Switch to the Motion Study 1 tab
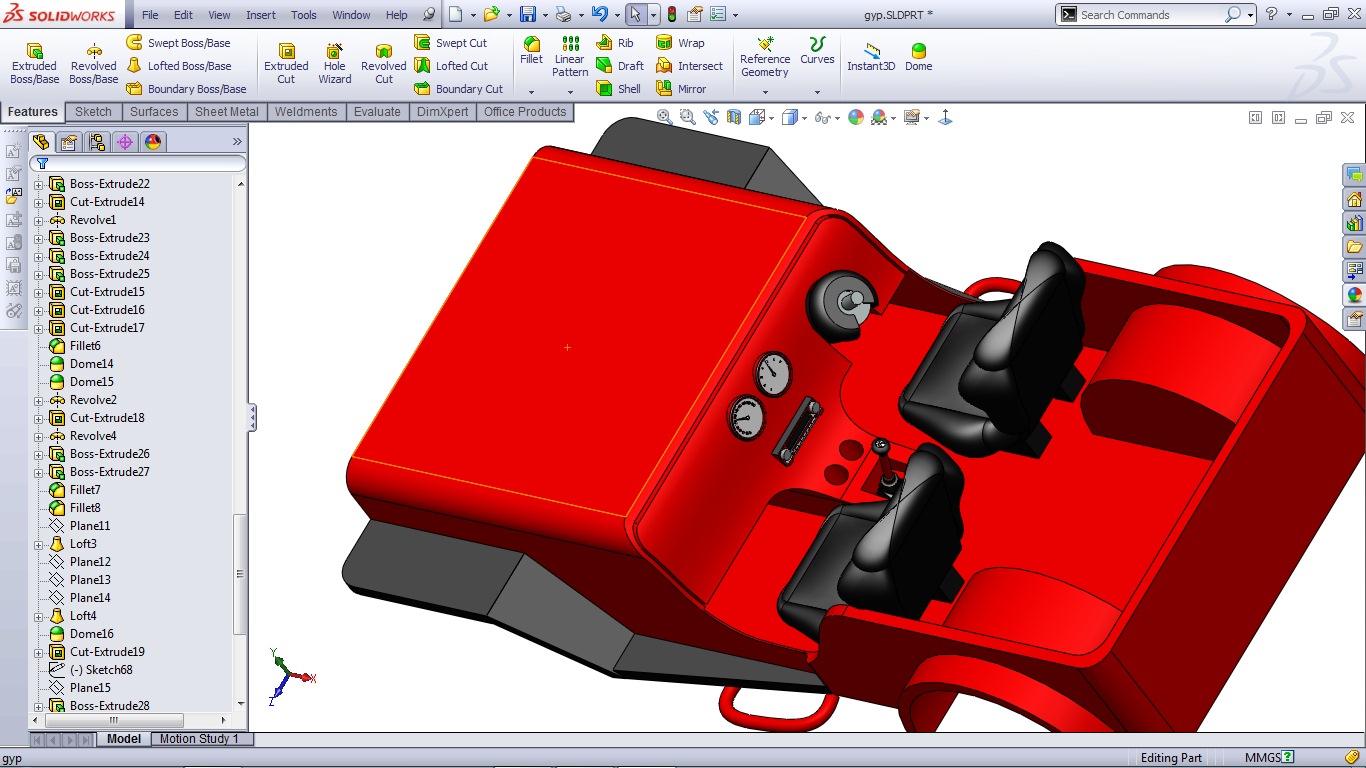1366x768 pixels. [199, 739]
